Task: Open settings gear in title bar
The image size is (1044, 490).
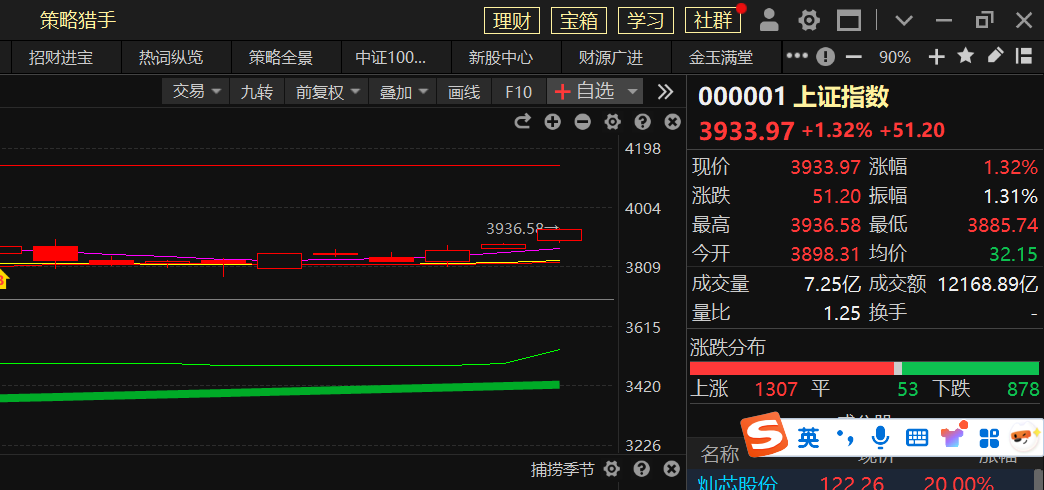Action: tap(809, 20)
